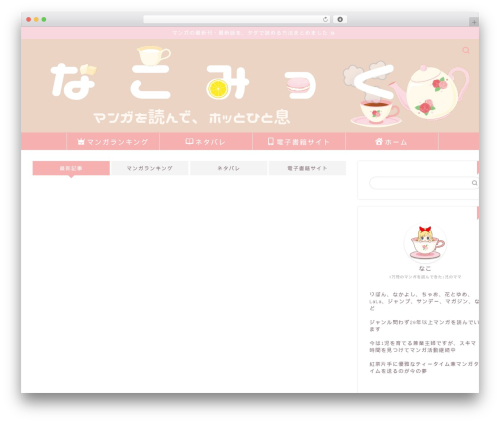Viewport: 500px width, 423px height.
Task: Switch to the gray ネタバレ tab
Action: [x=228, y=168]
